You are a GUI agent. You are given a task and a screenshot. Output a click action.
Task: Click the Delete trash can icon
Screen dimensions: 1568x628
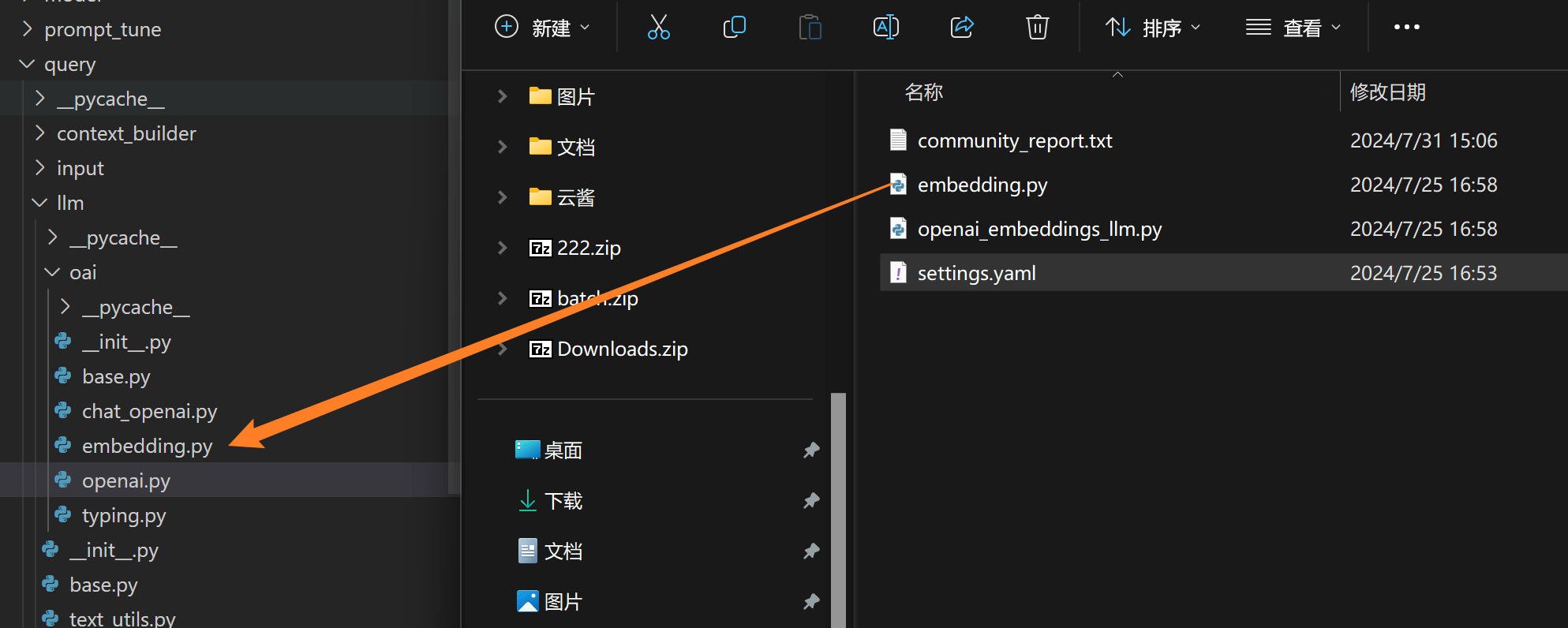1037,27
